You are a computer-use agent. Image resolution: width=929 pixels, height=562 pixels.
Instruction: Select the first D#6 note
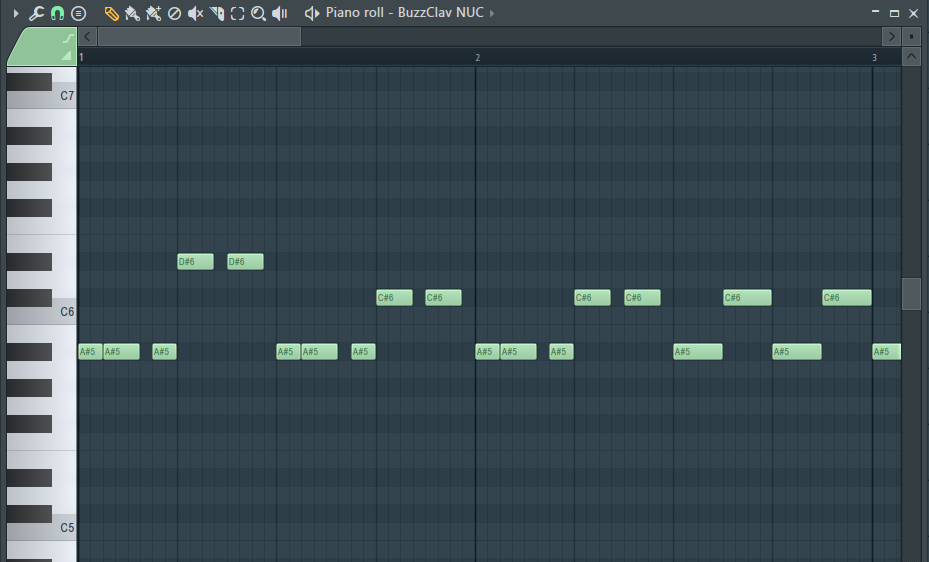pos(196,261)
